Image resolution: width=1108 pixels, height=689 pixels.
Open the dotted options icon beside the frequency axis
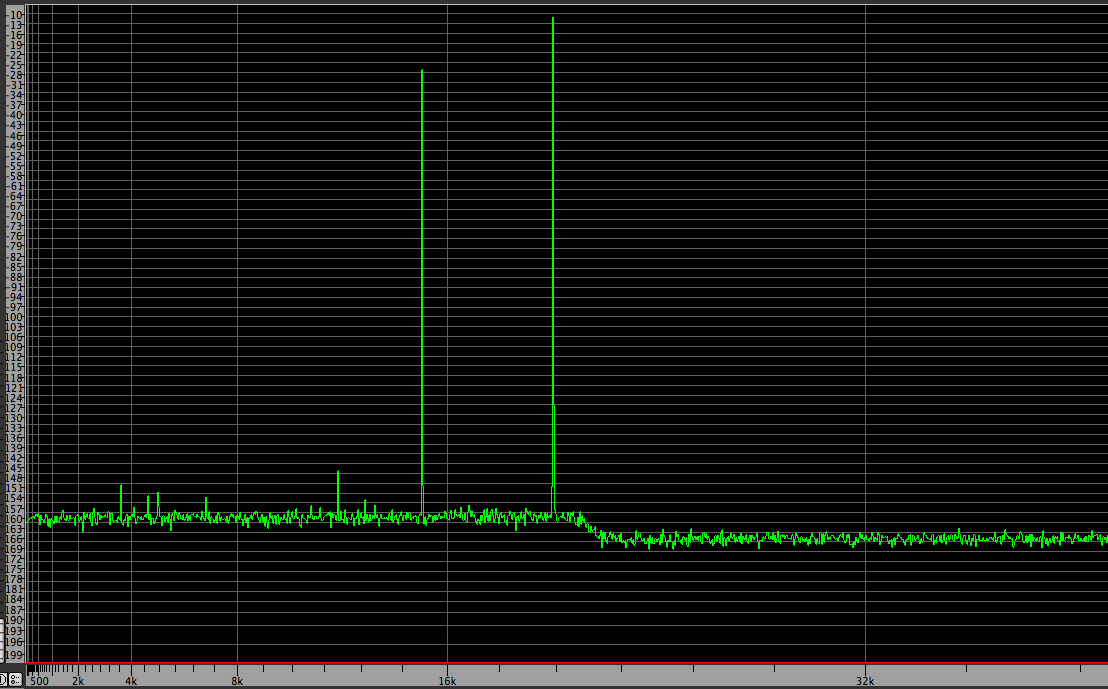click(15, 680)
